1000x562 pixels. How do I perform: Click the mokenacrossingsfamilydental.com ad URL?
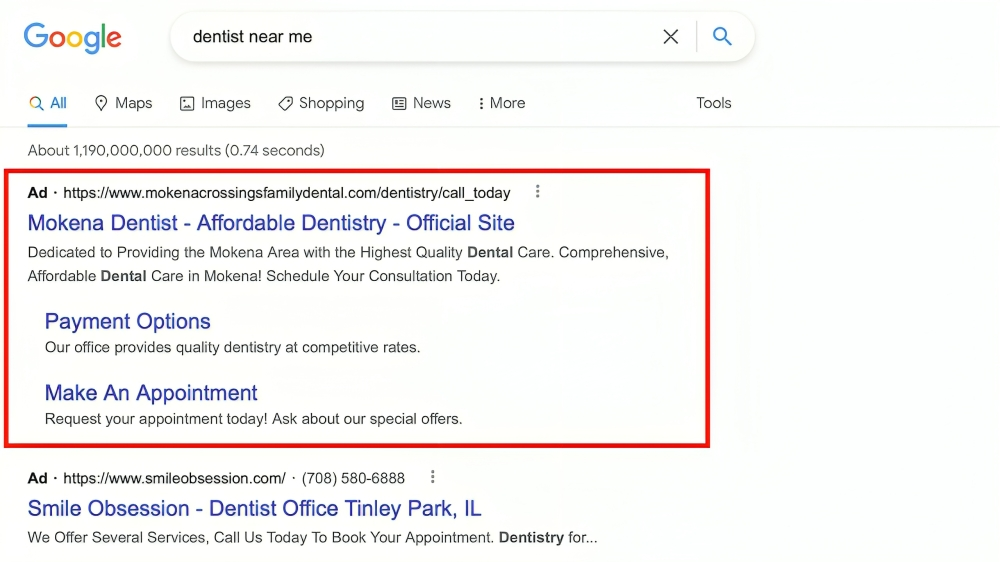tap(286, 193)
